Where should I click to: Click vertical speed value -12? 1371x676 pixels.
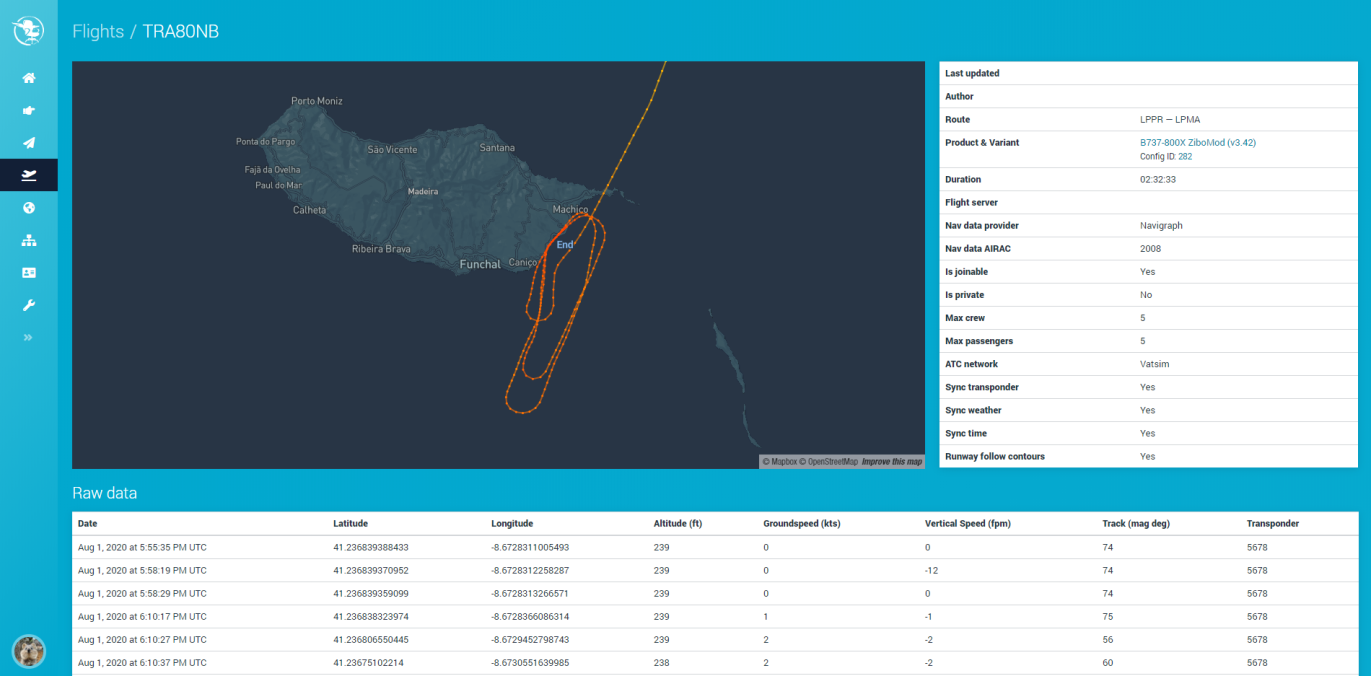[x=931, y=570]
